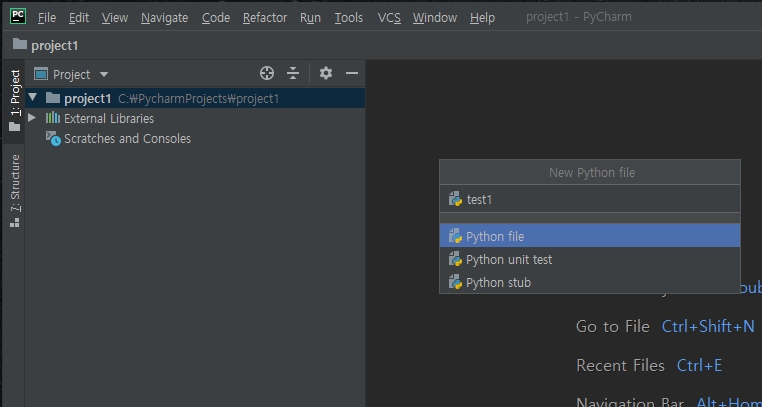Viewport: 762px width, 407px height.
Task: Choose Python file in New Python file popup
Action: pyautogui.click(x=589, y=236)
